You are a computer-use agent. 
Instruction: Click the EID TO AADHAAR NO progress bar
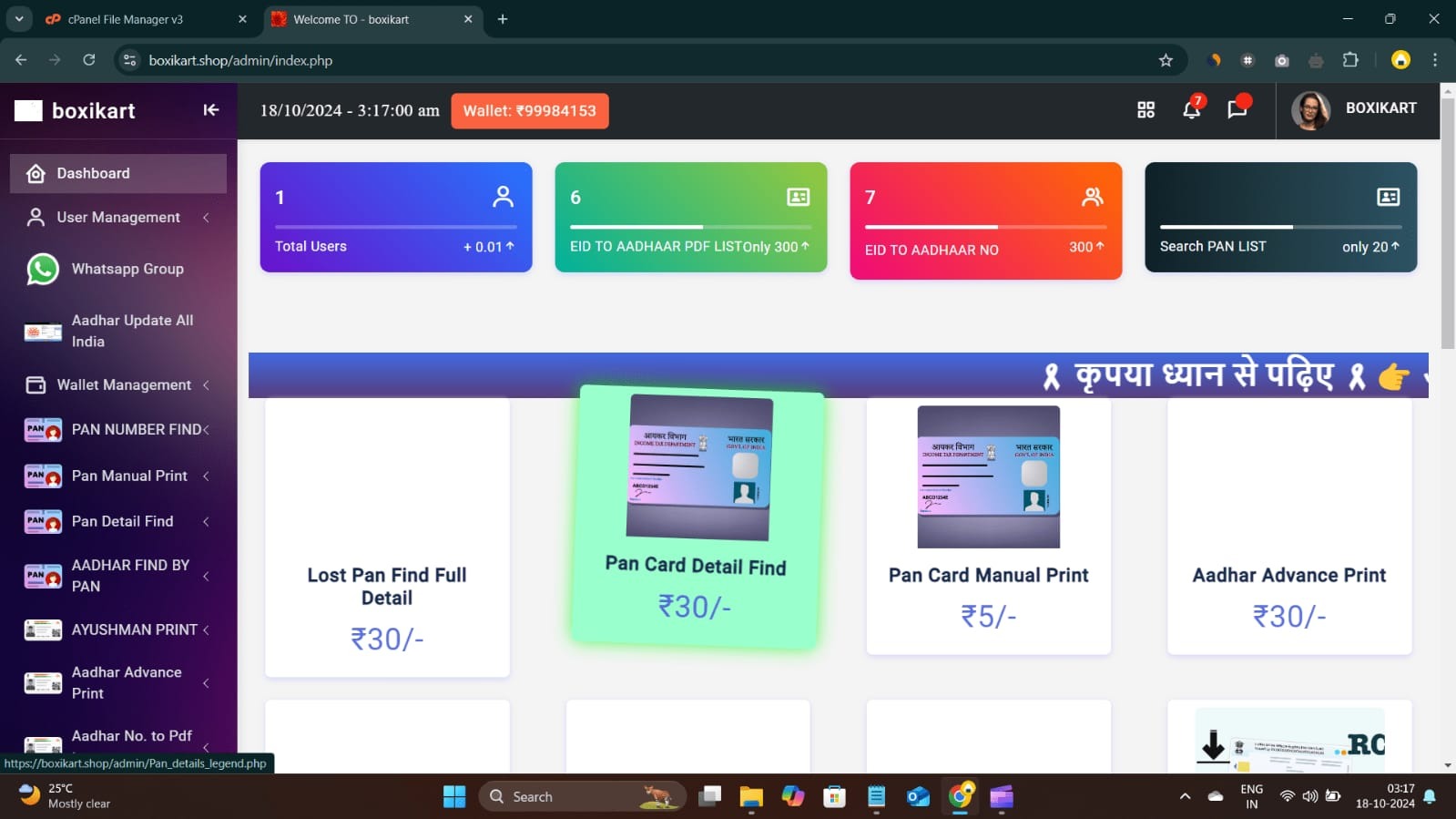pyautogui.click(x=986, y=227)
